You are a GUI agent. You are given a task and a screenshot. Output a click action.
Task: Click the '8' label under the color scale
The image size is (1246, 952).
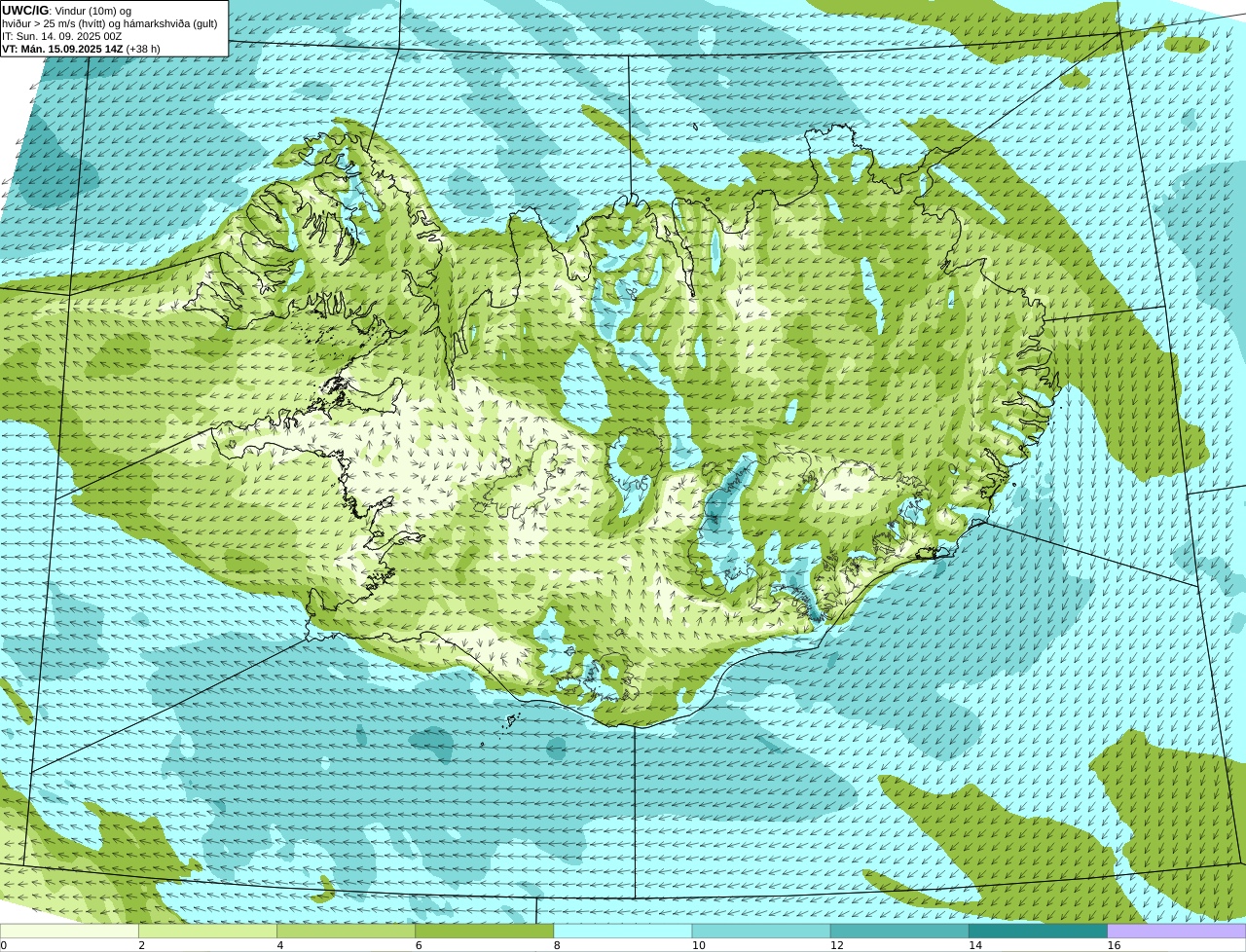click(x=557, y=945)
